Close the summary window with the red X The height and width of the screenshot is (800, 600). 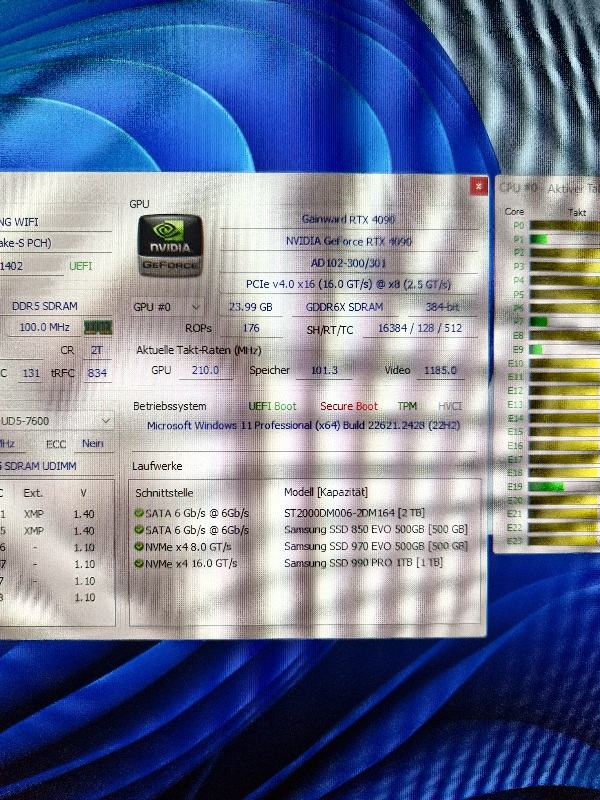click(479, 187)
